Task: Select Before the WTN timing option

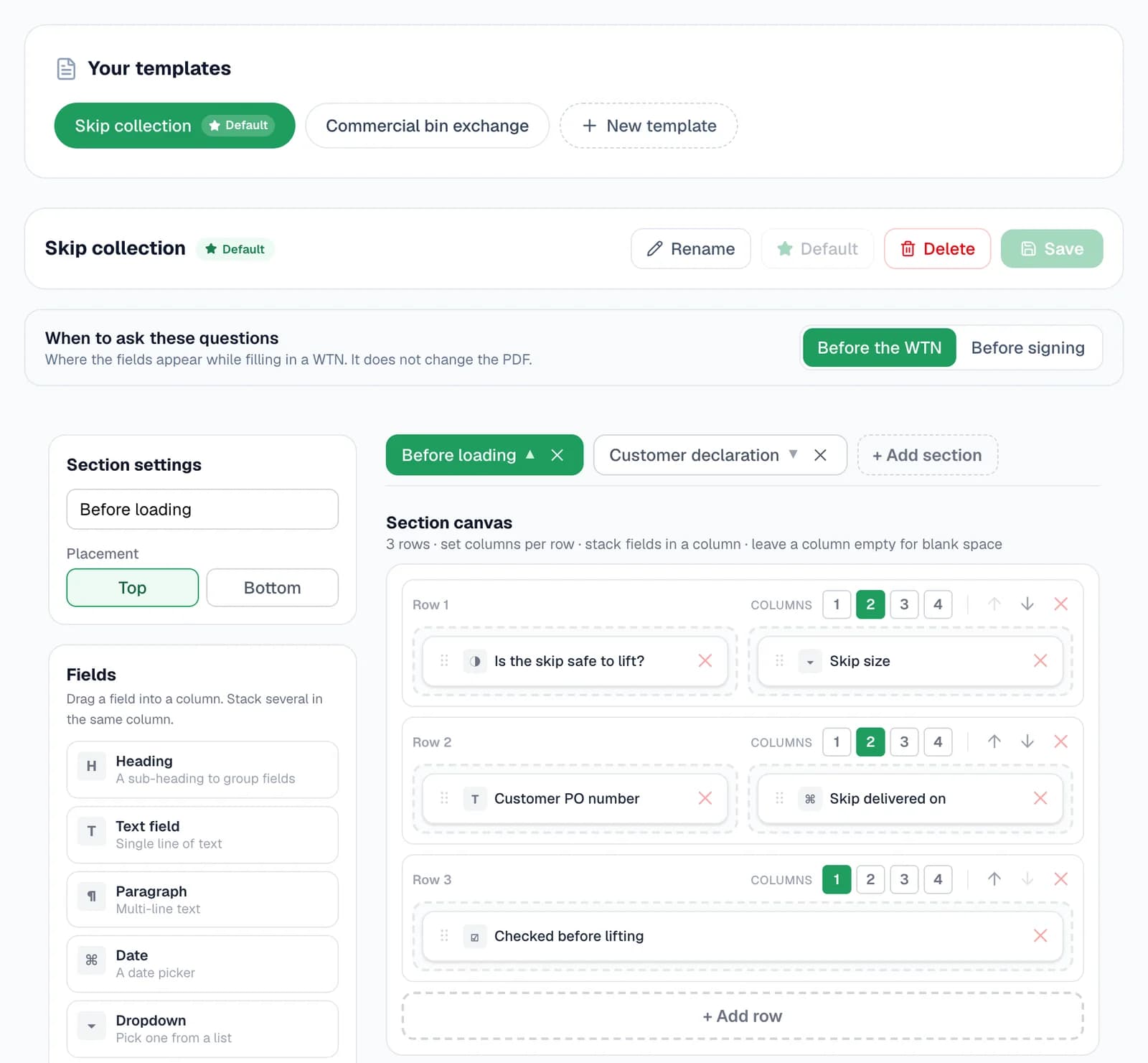Action: tap(879, 347)
